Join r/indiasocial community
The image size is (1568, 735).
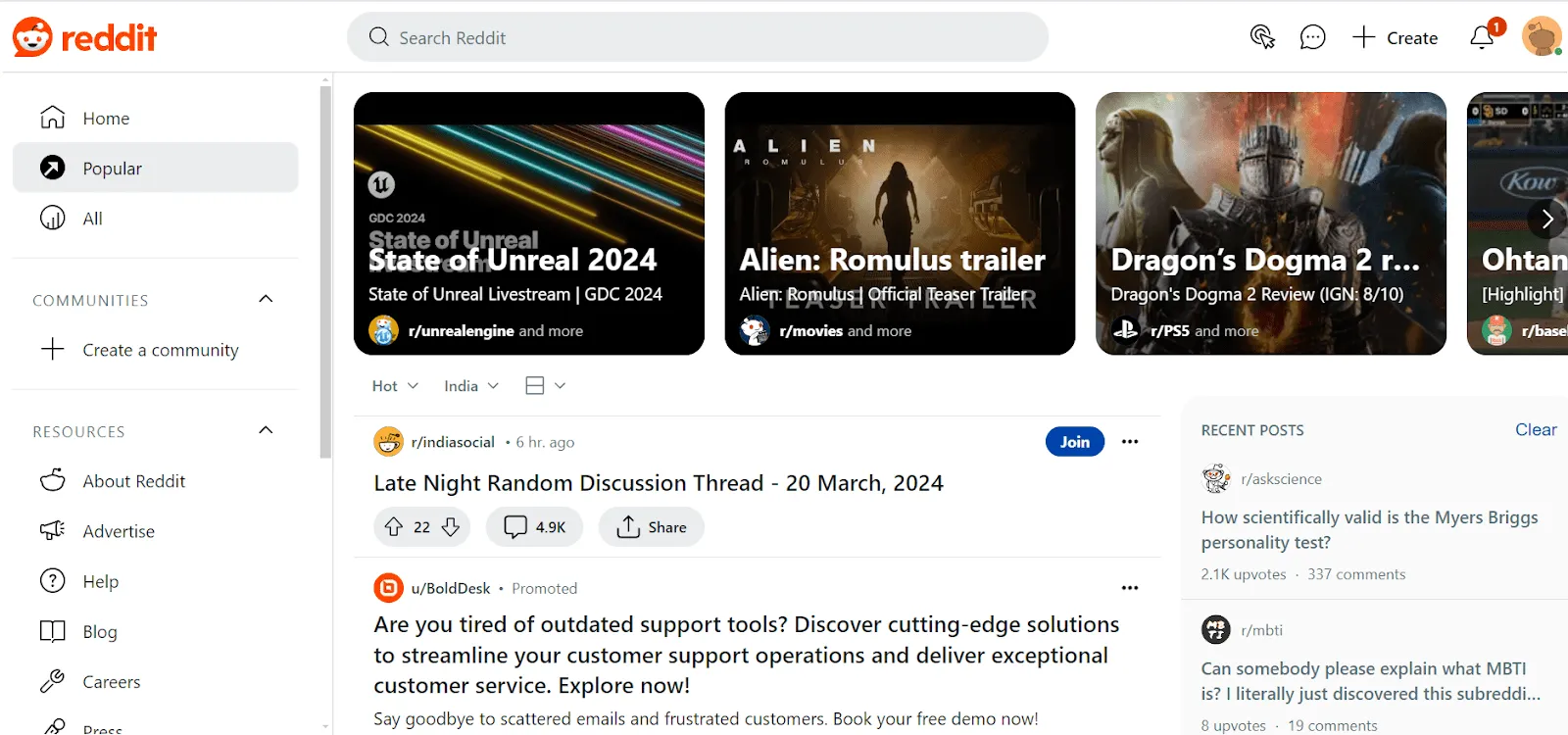pyautogui.click(x=1074, y=442)
